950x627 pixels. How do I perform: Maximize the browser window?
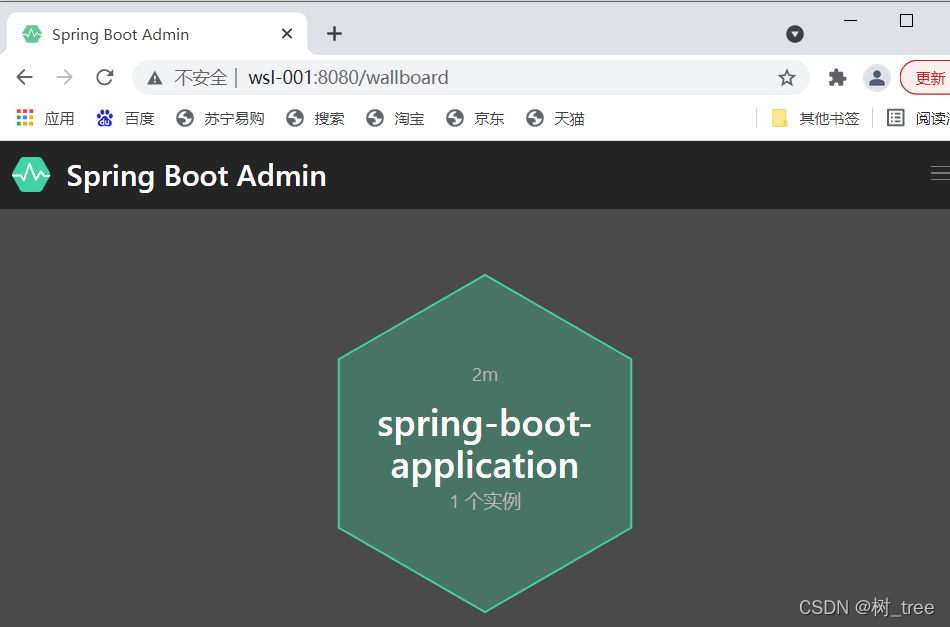906,21
